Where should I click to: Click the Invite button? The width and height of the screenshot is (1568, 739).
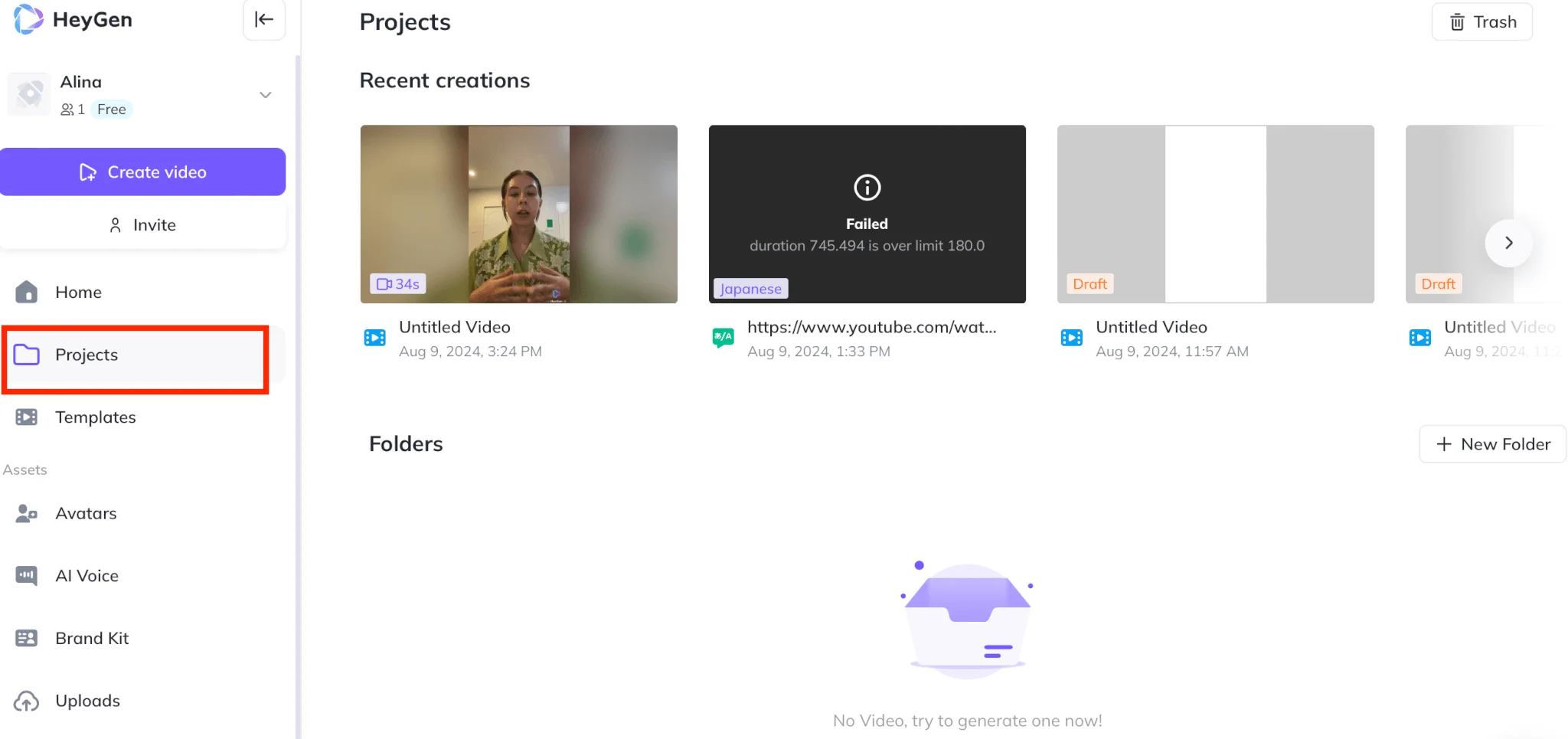click(x=143, y=225)
